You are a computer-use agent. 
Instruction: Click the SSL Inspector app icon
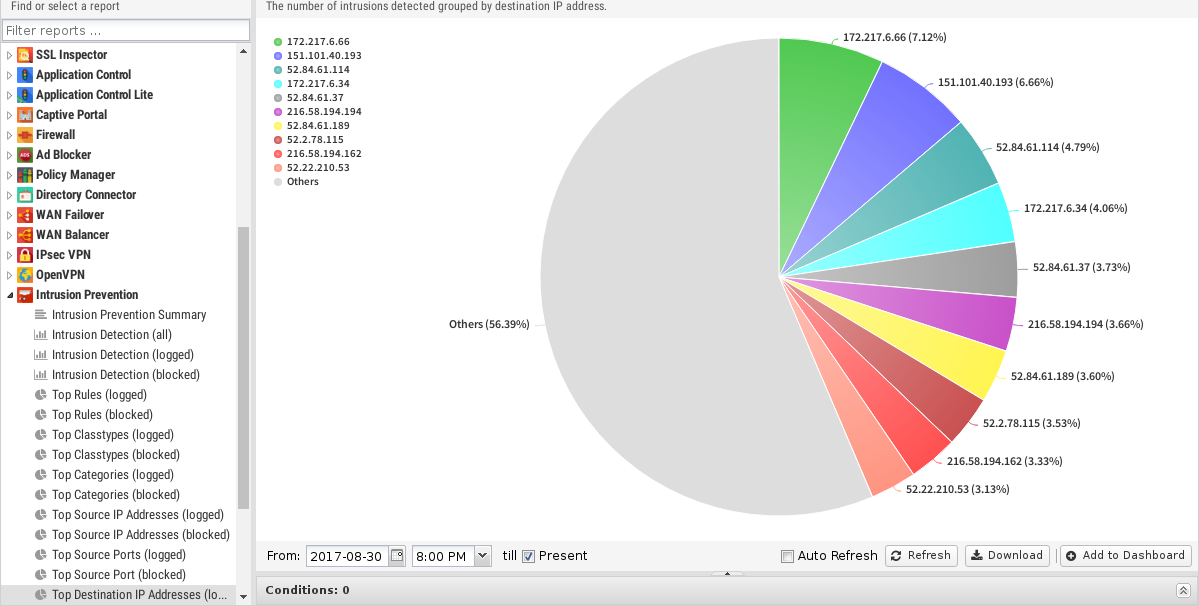pyautogui.click(x=24, y=55)
